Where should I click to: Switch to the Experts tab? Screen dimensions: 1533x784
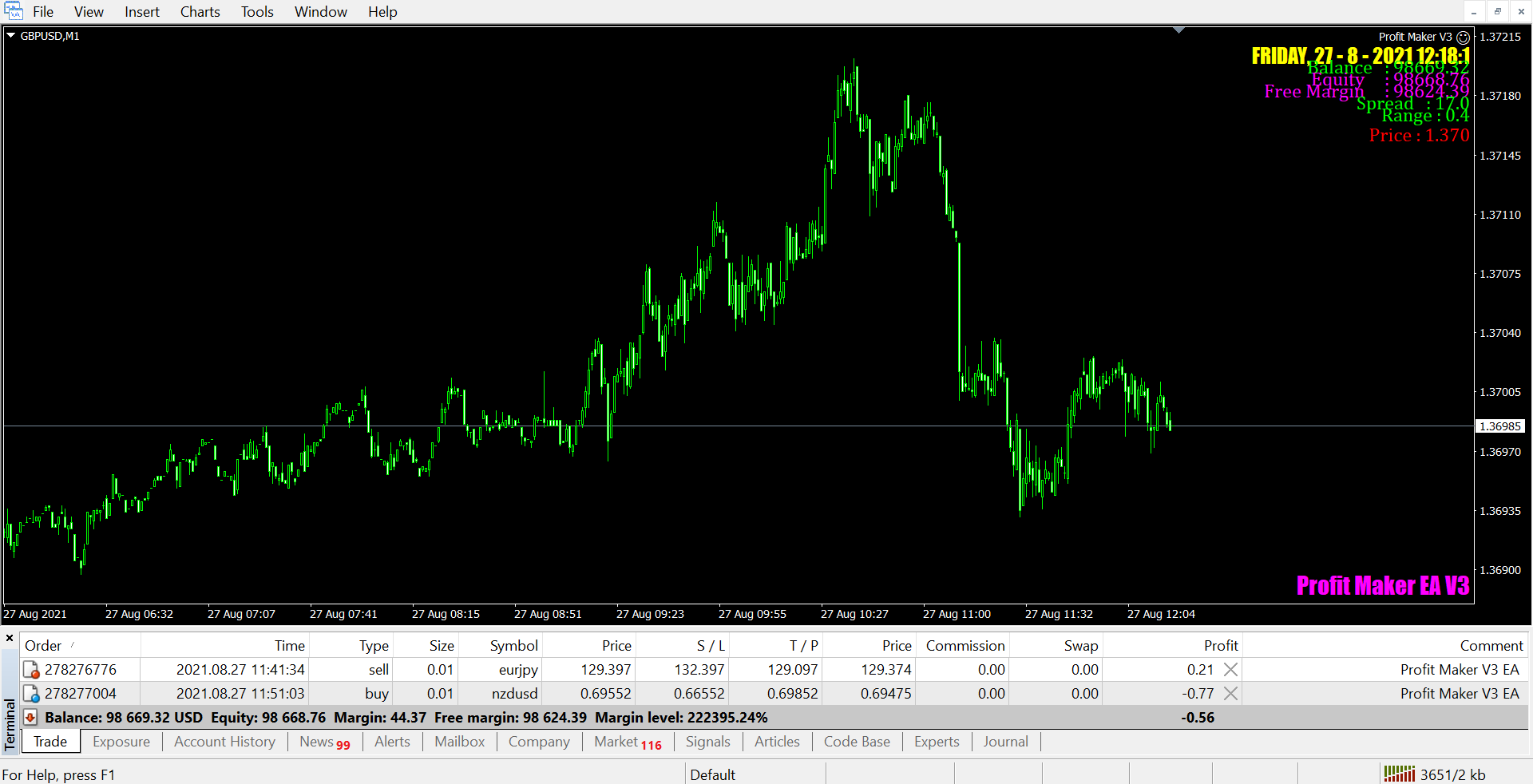[936, 742]
